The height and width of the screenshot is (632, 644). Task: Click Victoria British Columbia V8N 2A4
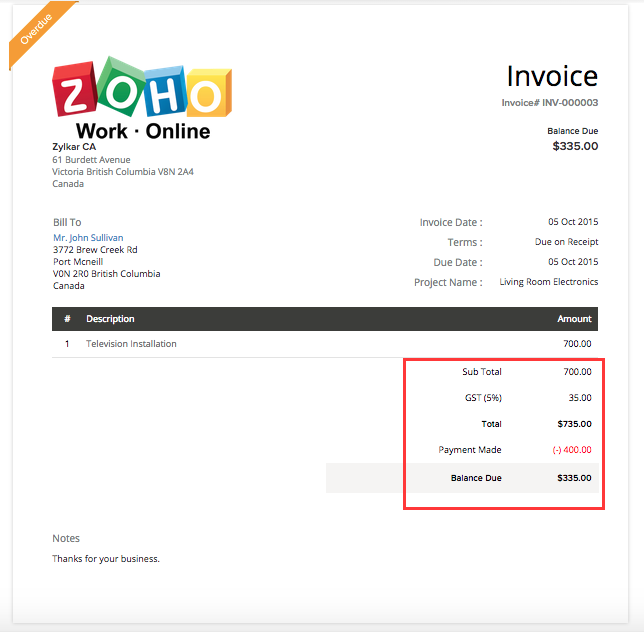pos(123,172)
